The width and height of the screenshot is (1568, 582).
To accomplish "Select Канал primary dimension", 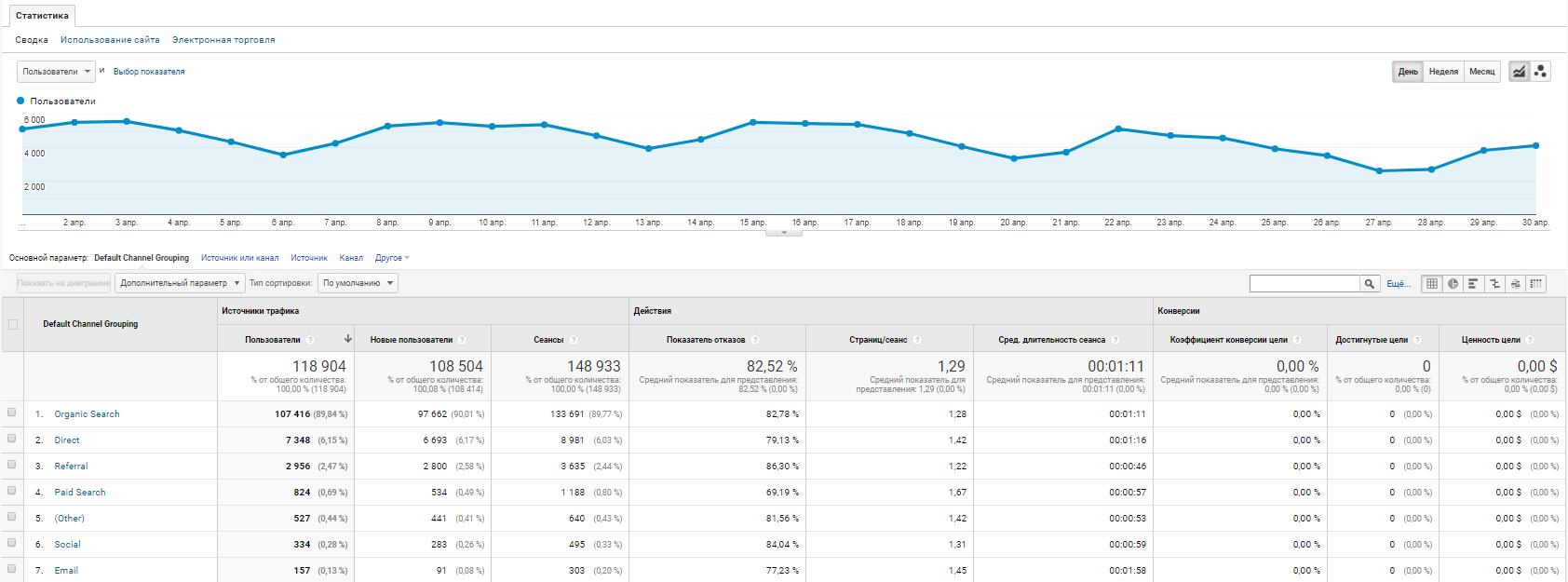I will [x=351, y=258].
